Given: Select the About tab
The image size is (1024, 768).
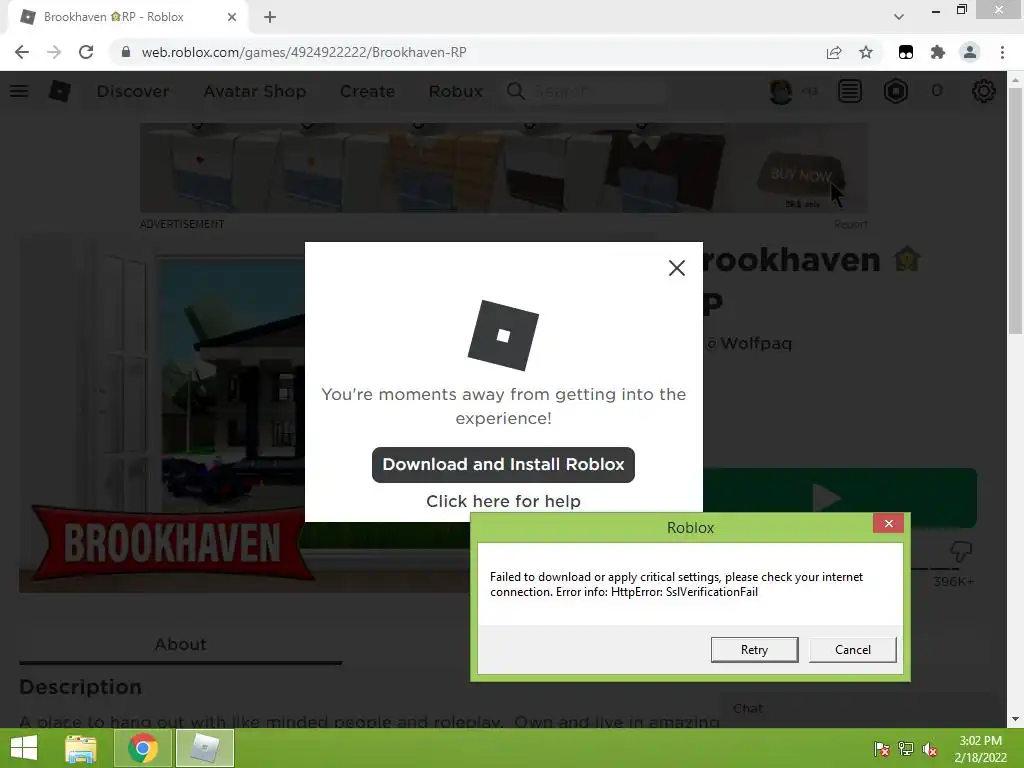Looking at the screenshot, I should tap(180, 645).
